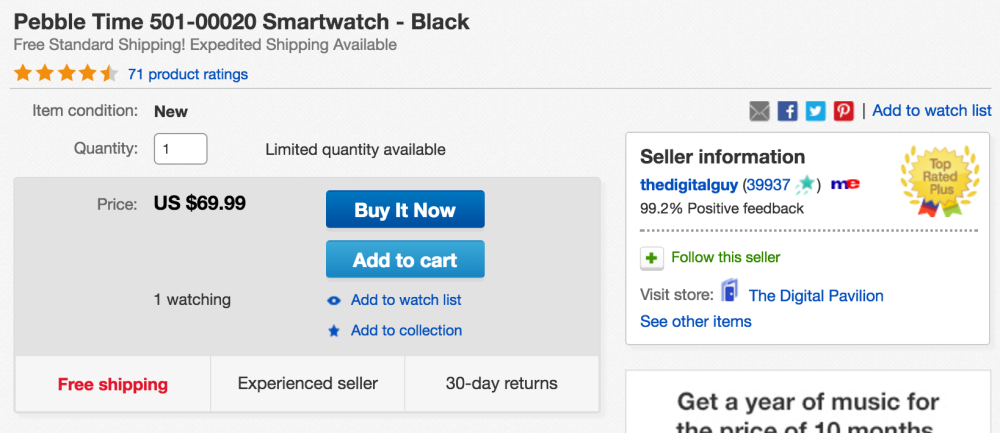Click the green follow plus icon
The image size is (1000, 433).
(652, 258)
